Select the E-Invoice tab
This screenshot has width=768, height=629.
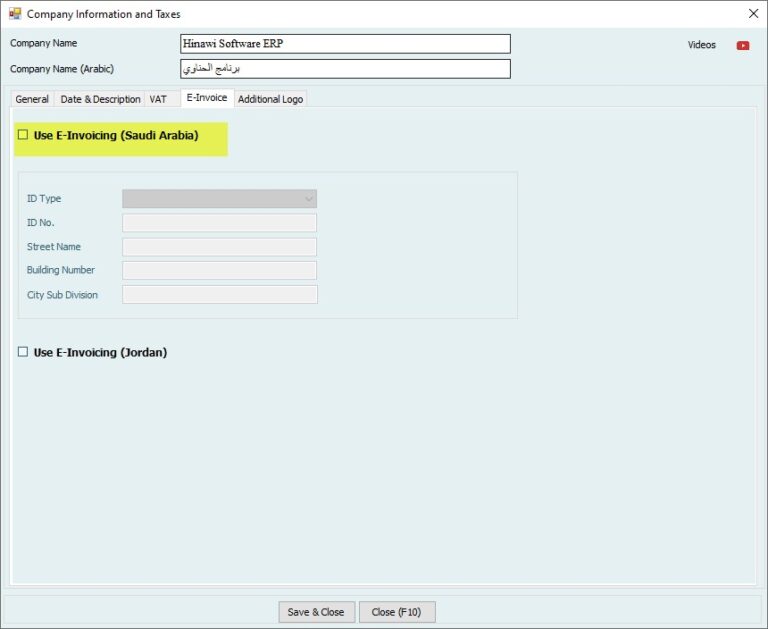tap(207, 97)
